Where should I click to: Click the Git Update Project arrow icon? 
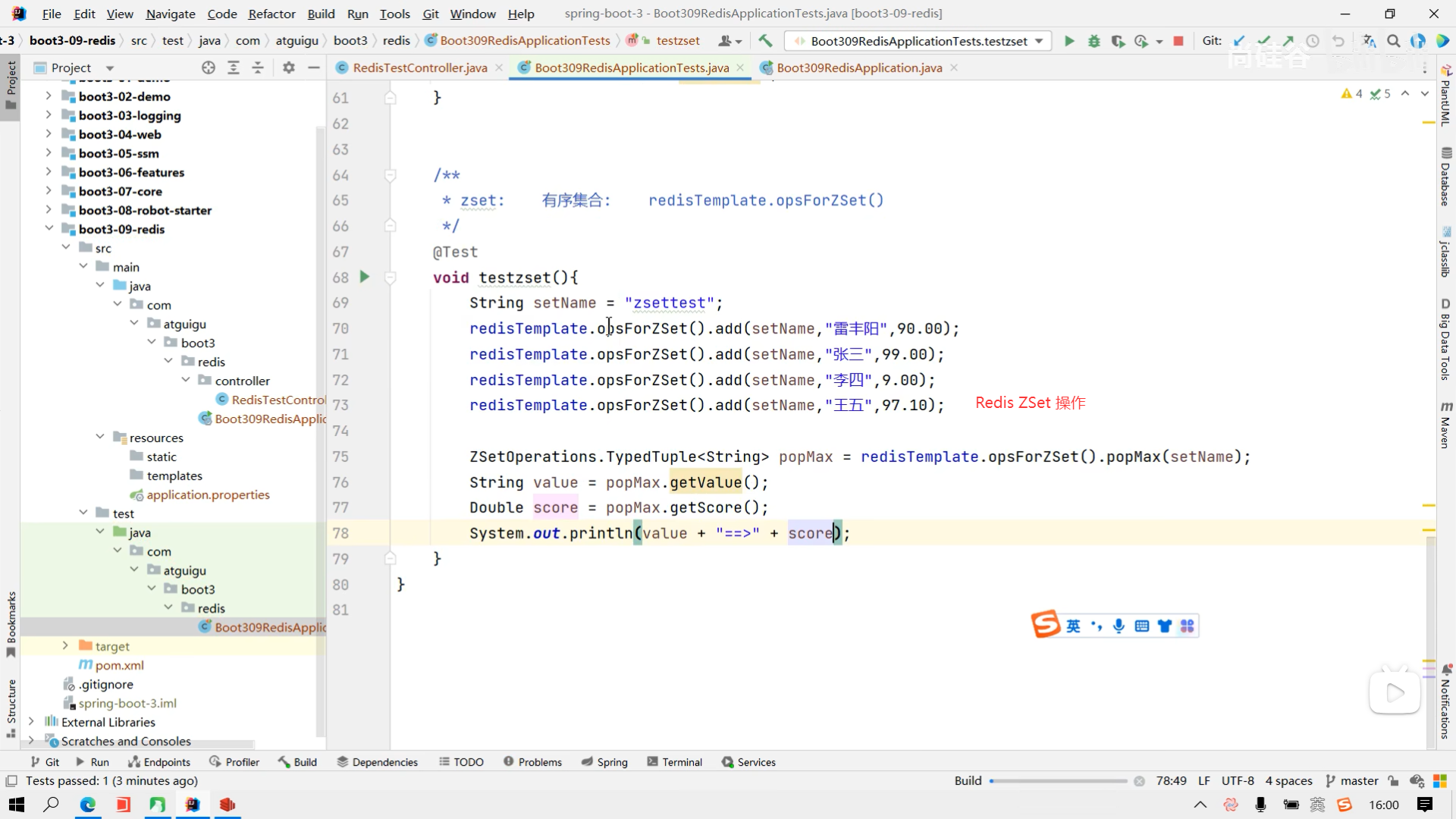tap(1239, 41)
